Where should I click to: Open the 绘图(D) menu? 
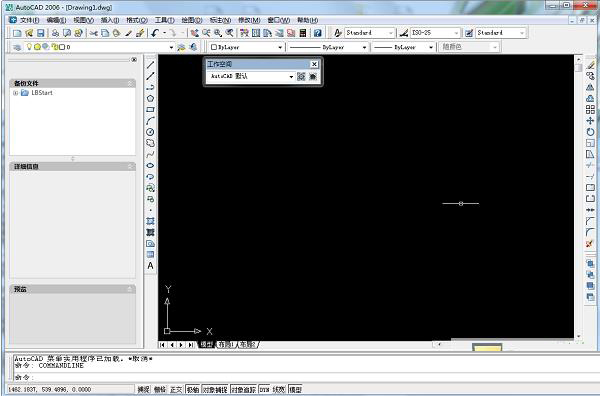[192, 20]
